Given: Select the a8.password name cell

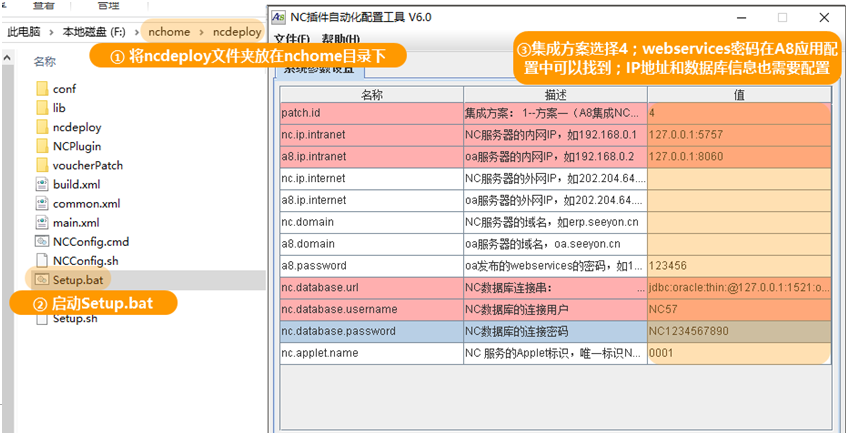Looking at the screenshot, I should [372, 266].
